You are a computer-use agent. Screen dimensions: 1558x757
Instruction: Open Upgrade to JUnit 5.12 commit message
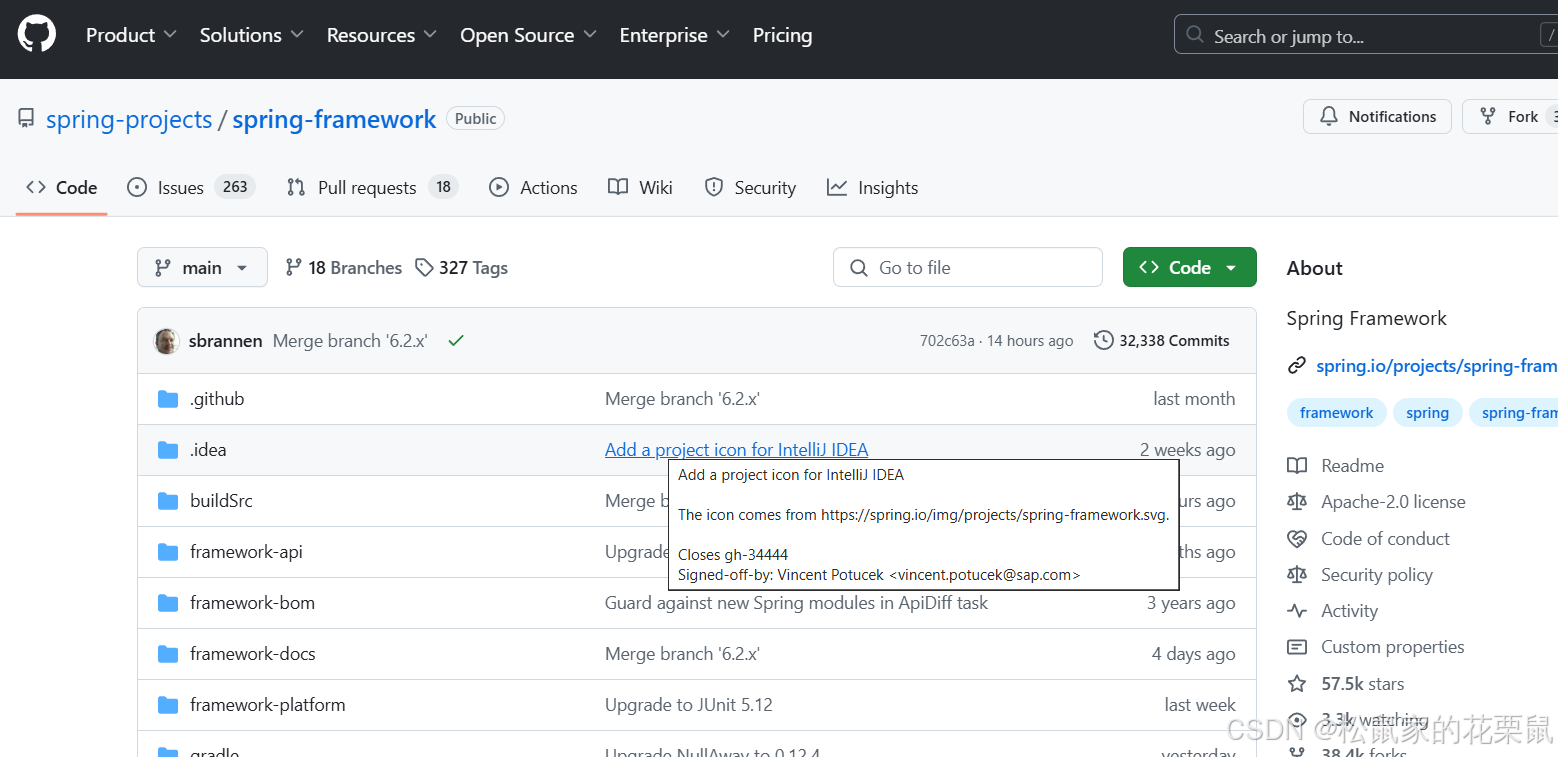click(x=689, y=705)
